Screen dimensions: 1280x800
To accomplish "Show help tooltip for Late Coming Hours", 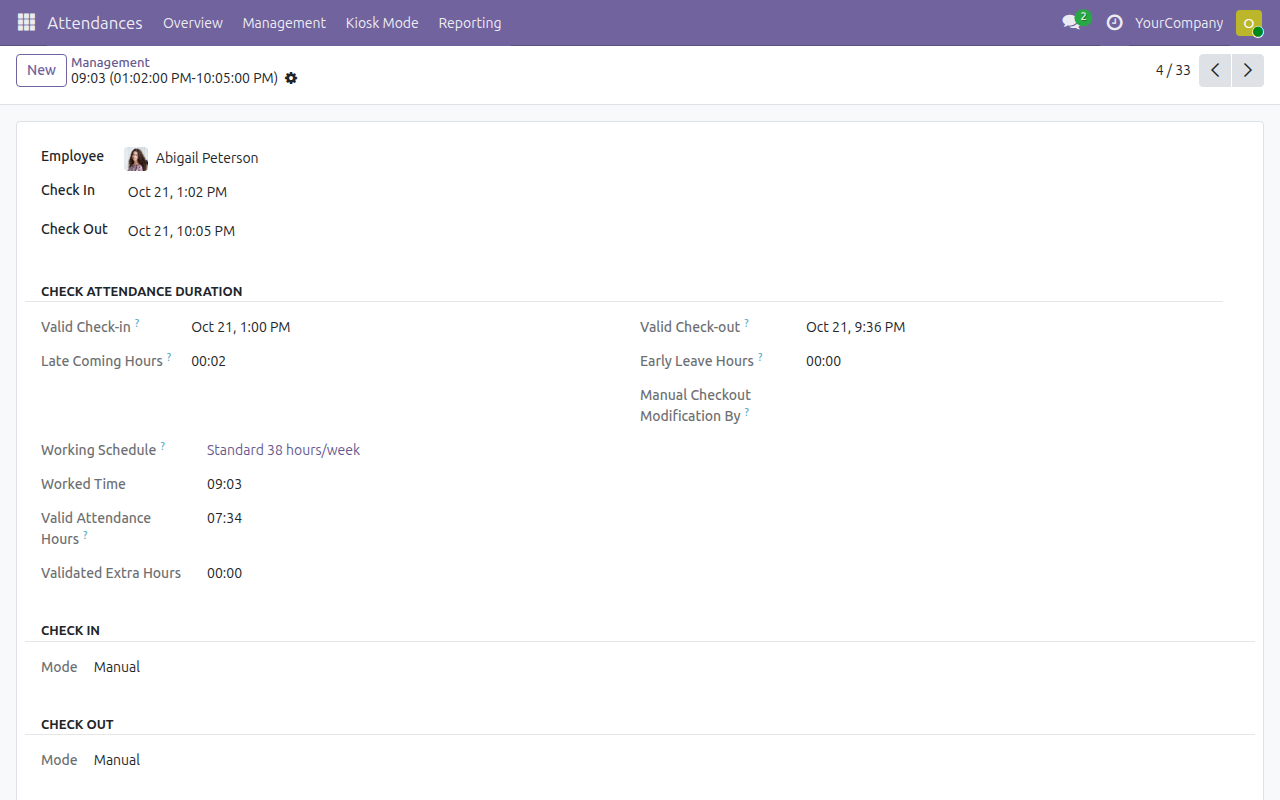I will click(169, 357).
